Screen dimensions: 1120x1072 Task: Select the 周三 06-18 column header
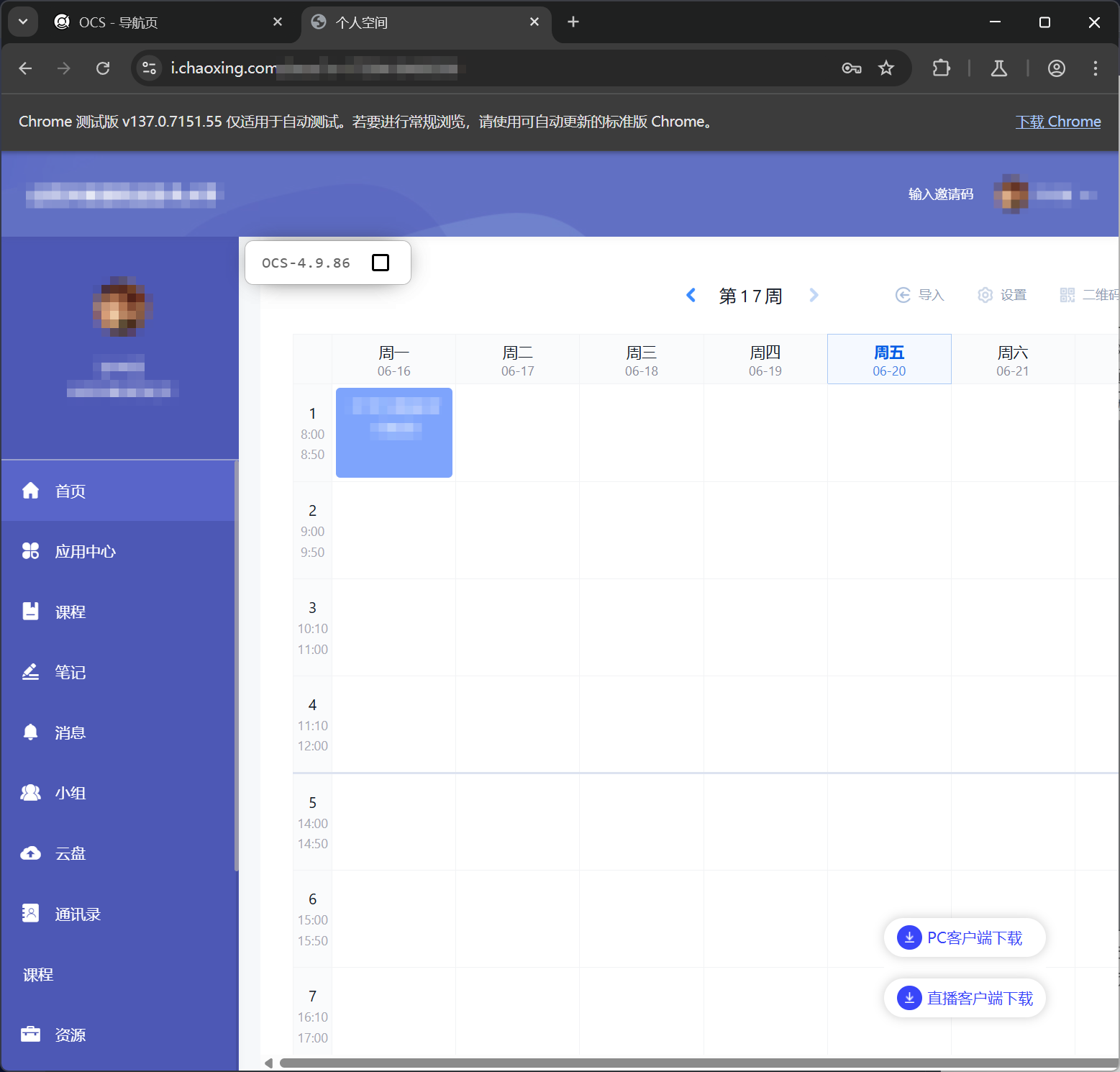pyautogui.click(x=642, y=360)
